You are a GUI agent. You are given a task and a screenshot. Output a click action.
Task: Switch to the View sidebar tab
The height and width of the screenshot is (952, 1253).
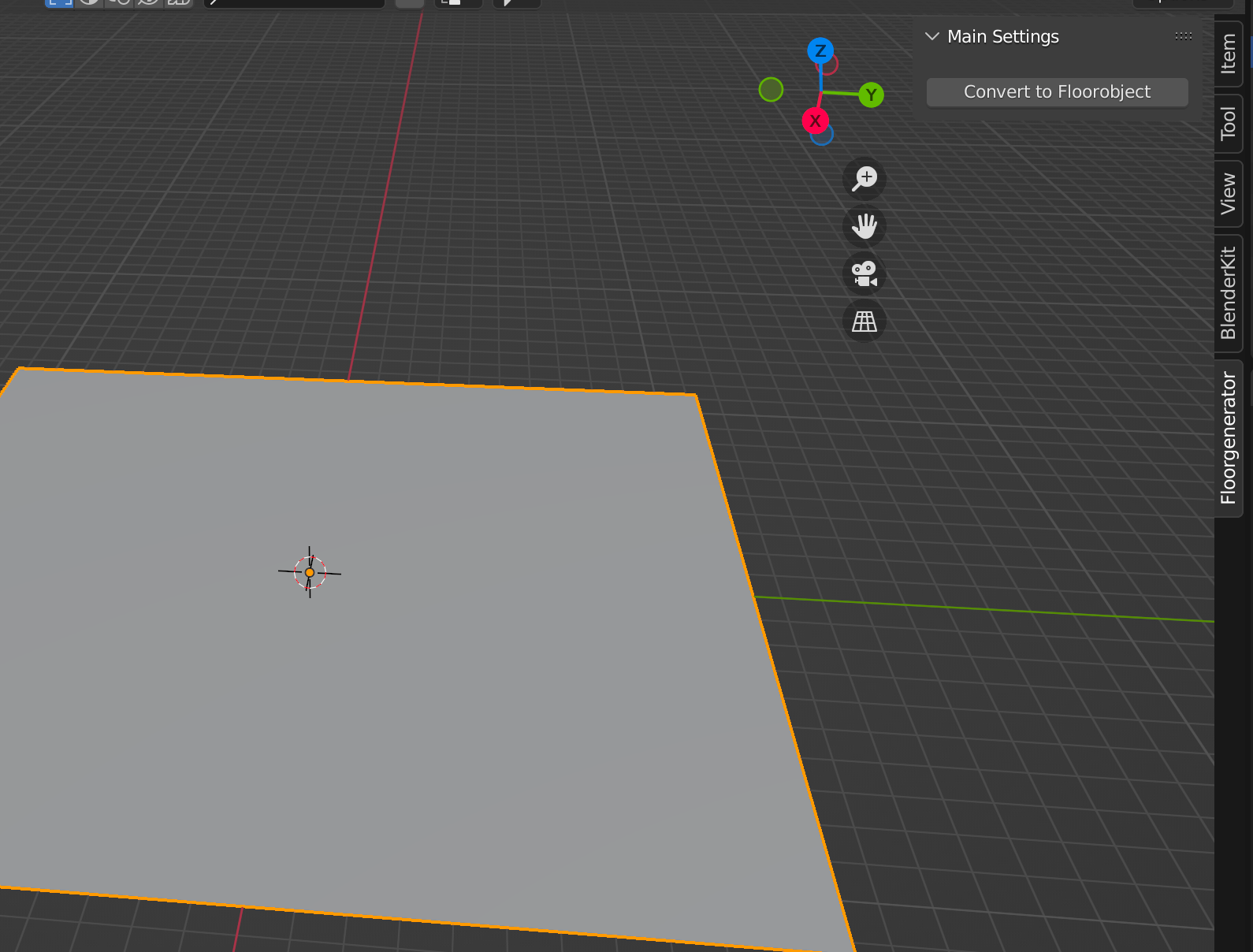pos(1228,194)
